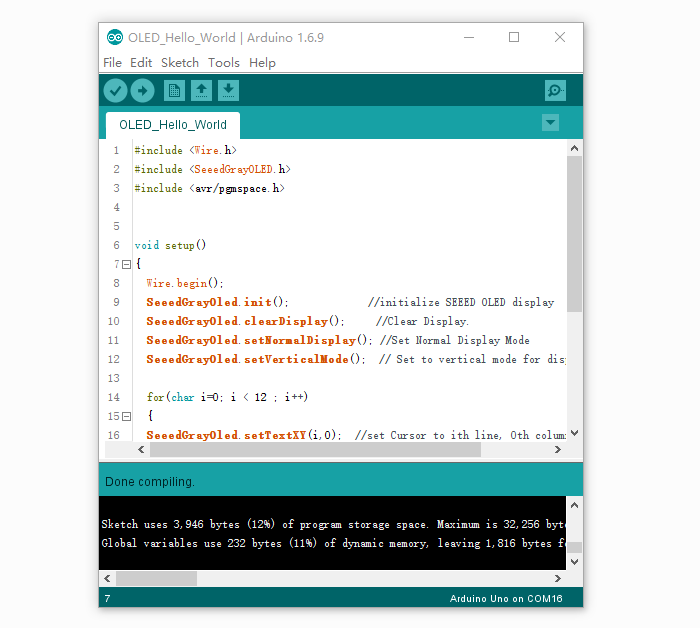The width and height of the screenshot is (700, 628).
Task: Open the File menu
Action: tap(112, 63)
